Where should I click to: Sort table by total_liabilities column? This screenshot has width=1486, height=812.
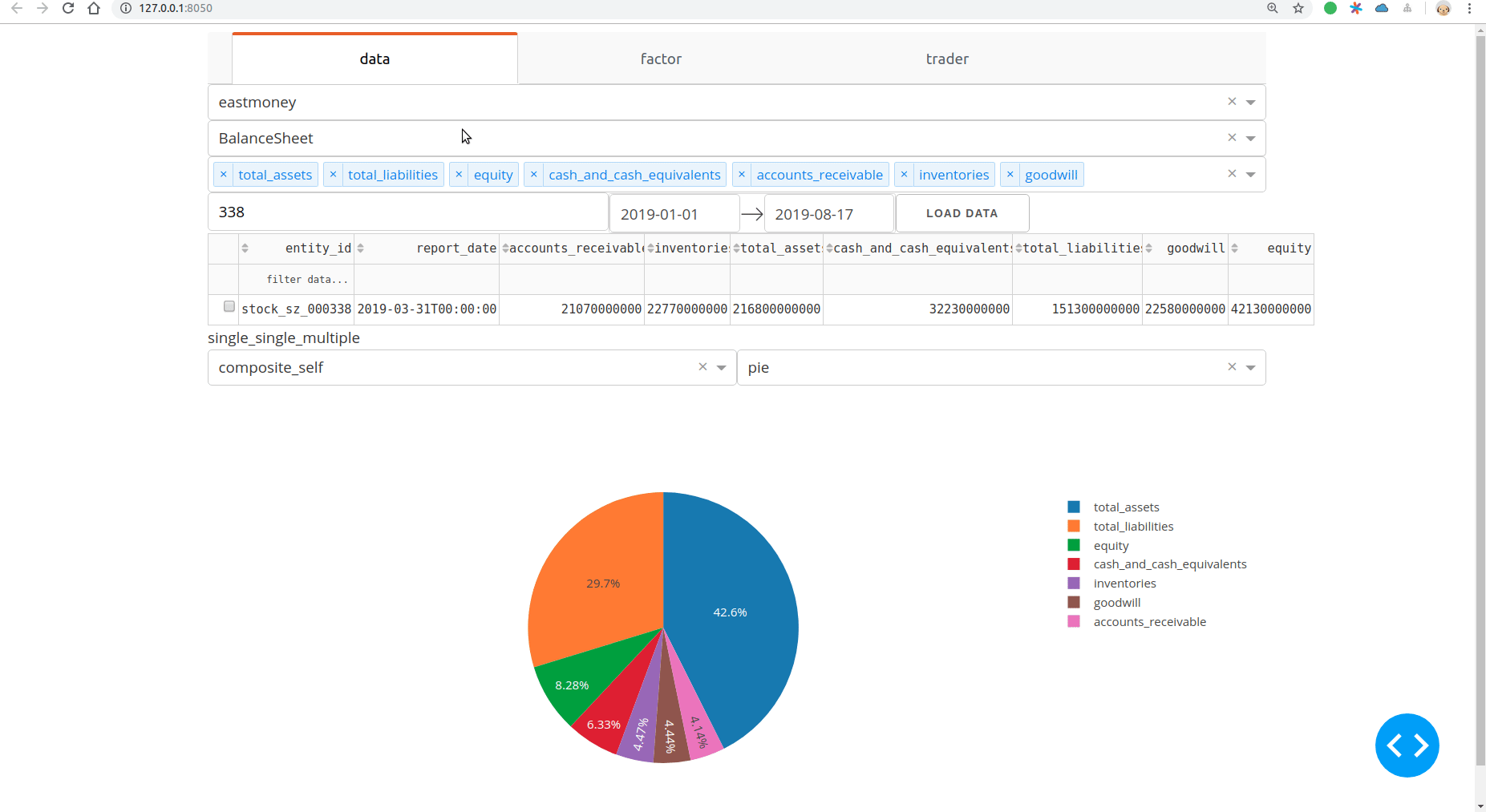click(1018, 248)
